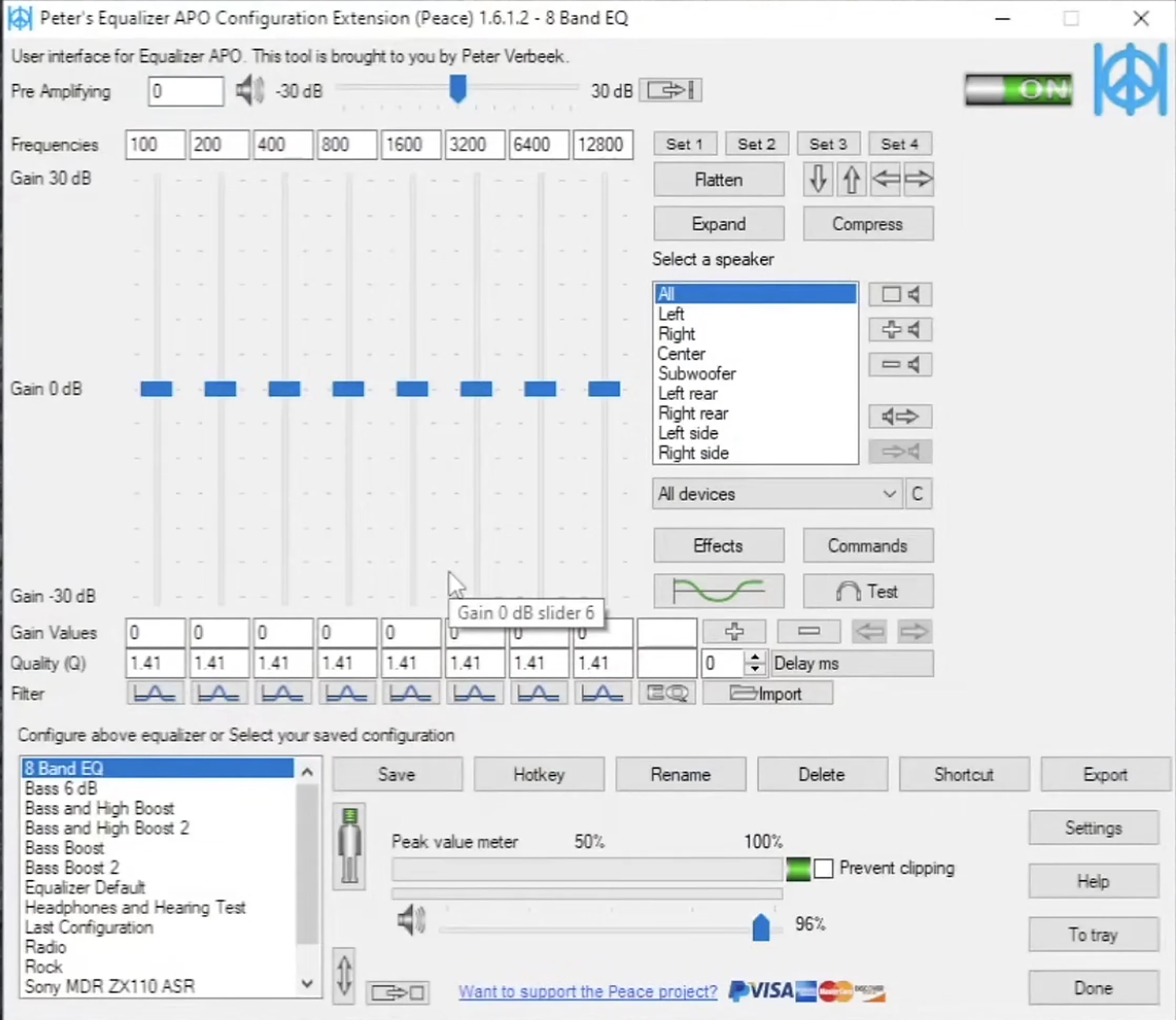Click the Flatten button
Image resolution: width=1176 pixels, height=1020 pixels.
point(719,180)
